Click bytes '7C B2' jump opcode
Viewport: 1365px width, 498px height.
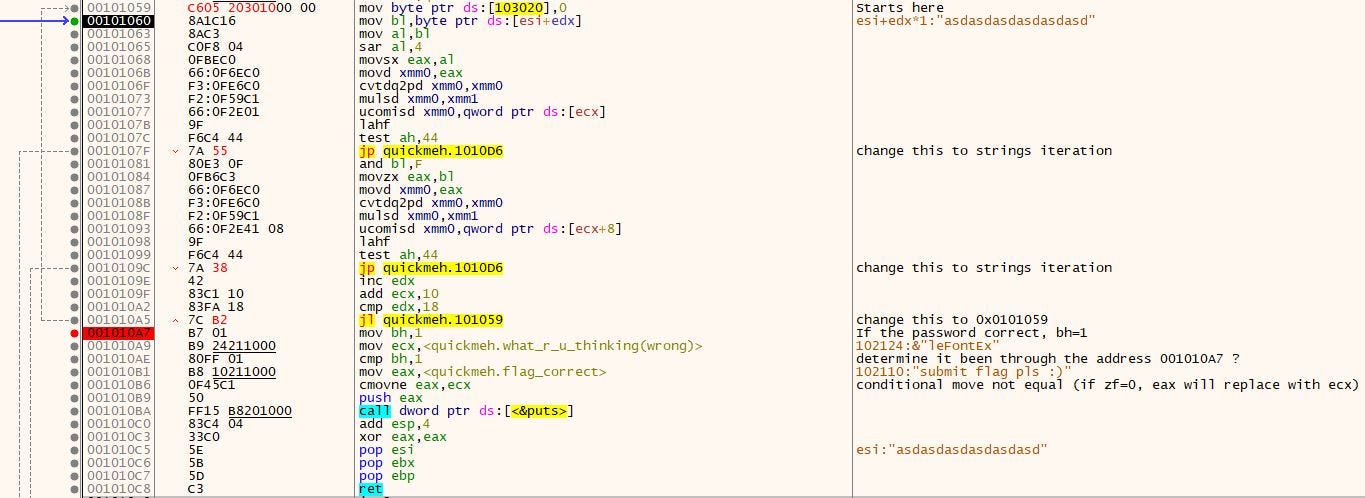208,320
